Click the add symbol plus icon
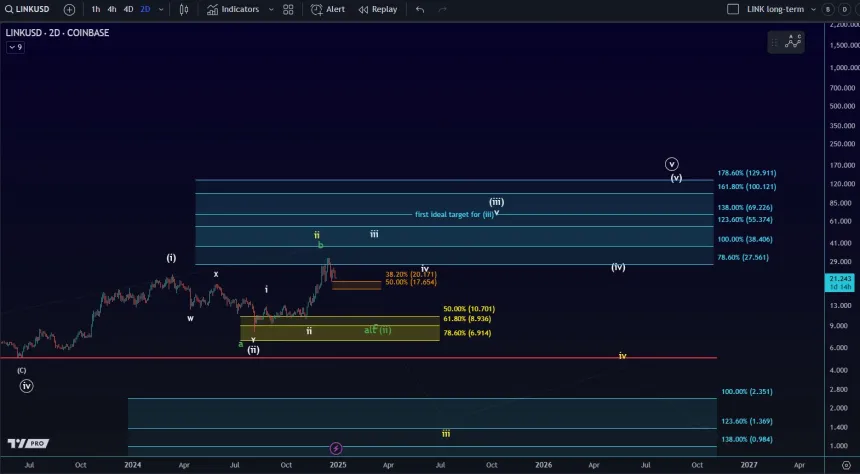Image resolution: width=860 pixels, height=474 pixels. (x=69, y=9)
